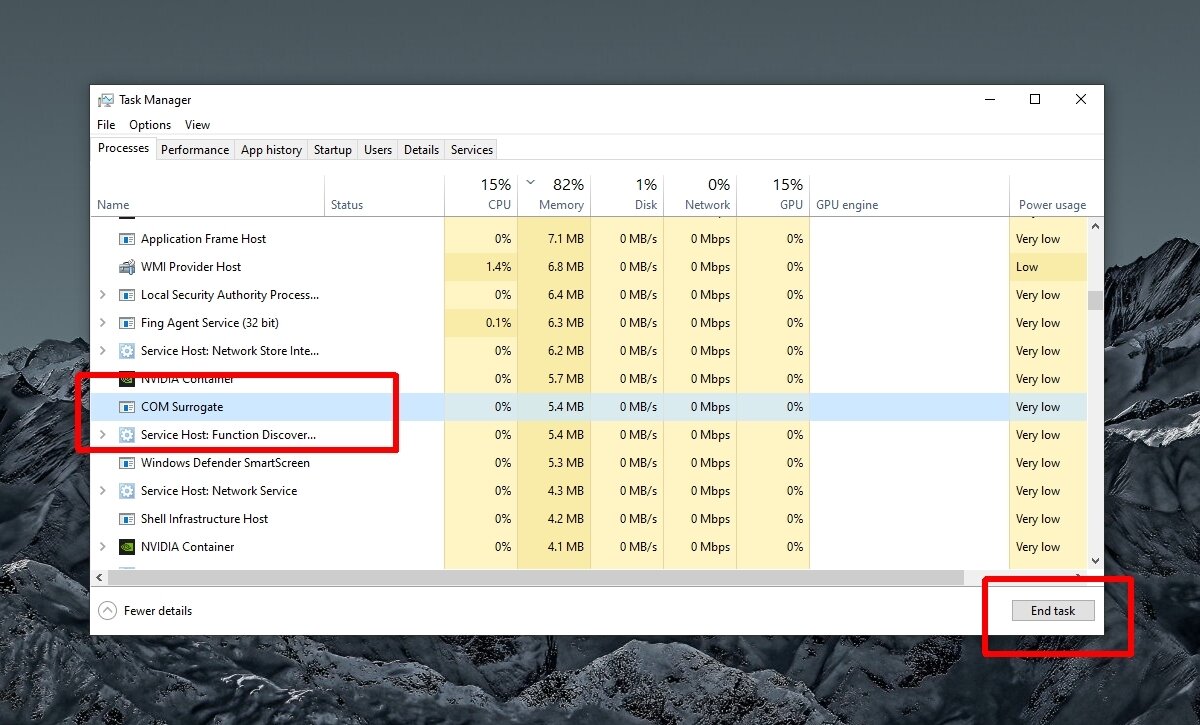Click the bottom NVIDIA Container icon

pyautogui.click(x=127, y=547)
